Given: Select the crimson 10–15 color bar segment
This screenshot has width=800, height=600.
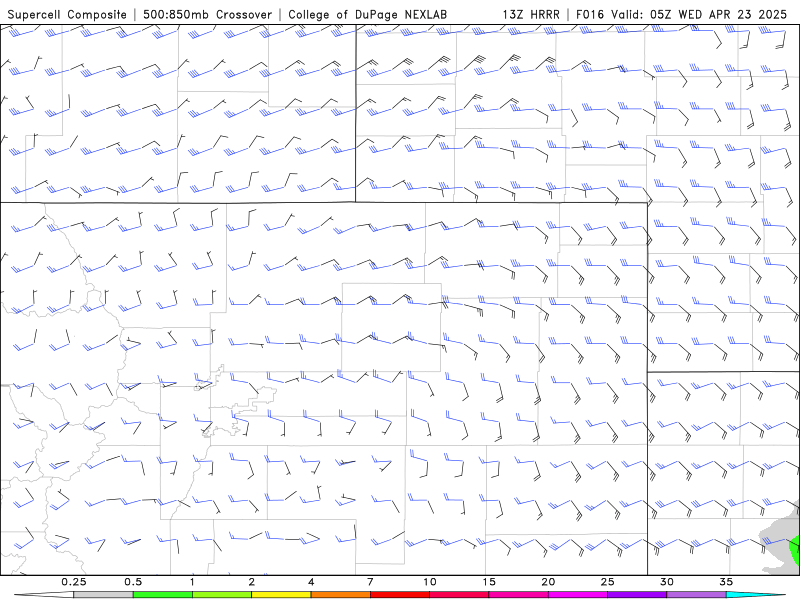Looking at the screenshot, I should 459,595.
